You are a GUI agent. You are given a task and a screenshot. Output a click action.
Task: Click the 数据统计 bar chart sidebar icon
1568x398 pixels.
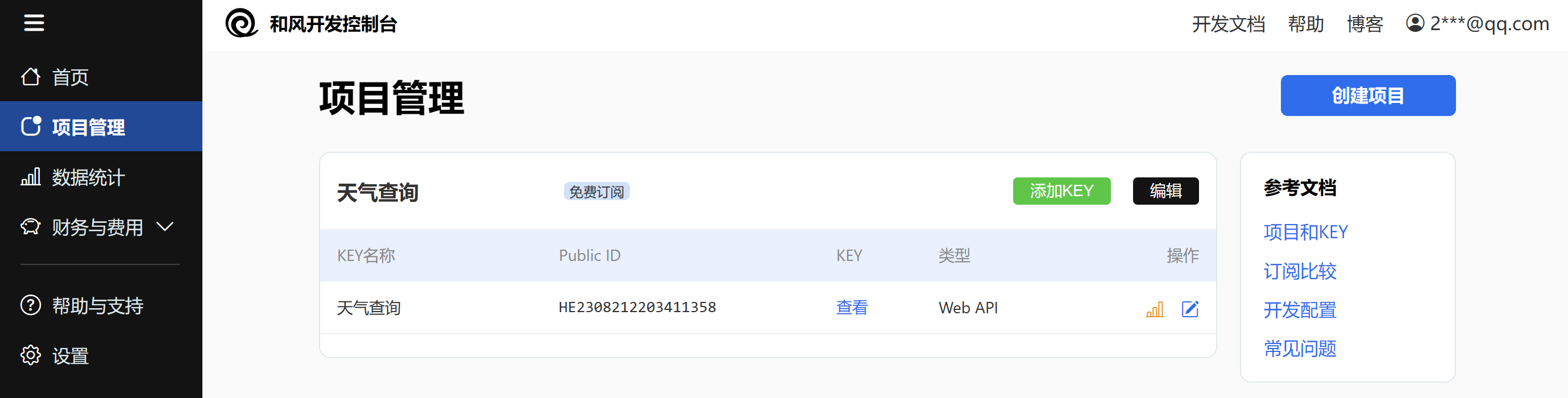pos(31,177)
